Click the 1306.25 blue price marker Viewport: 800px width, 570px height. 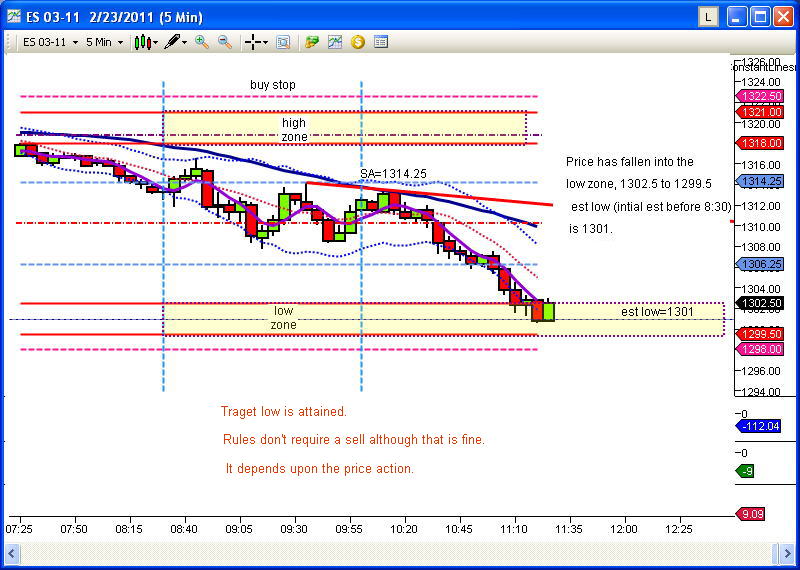coord(759,264)
